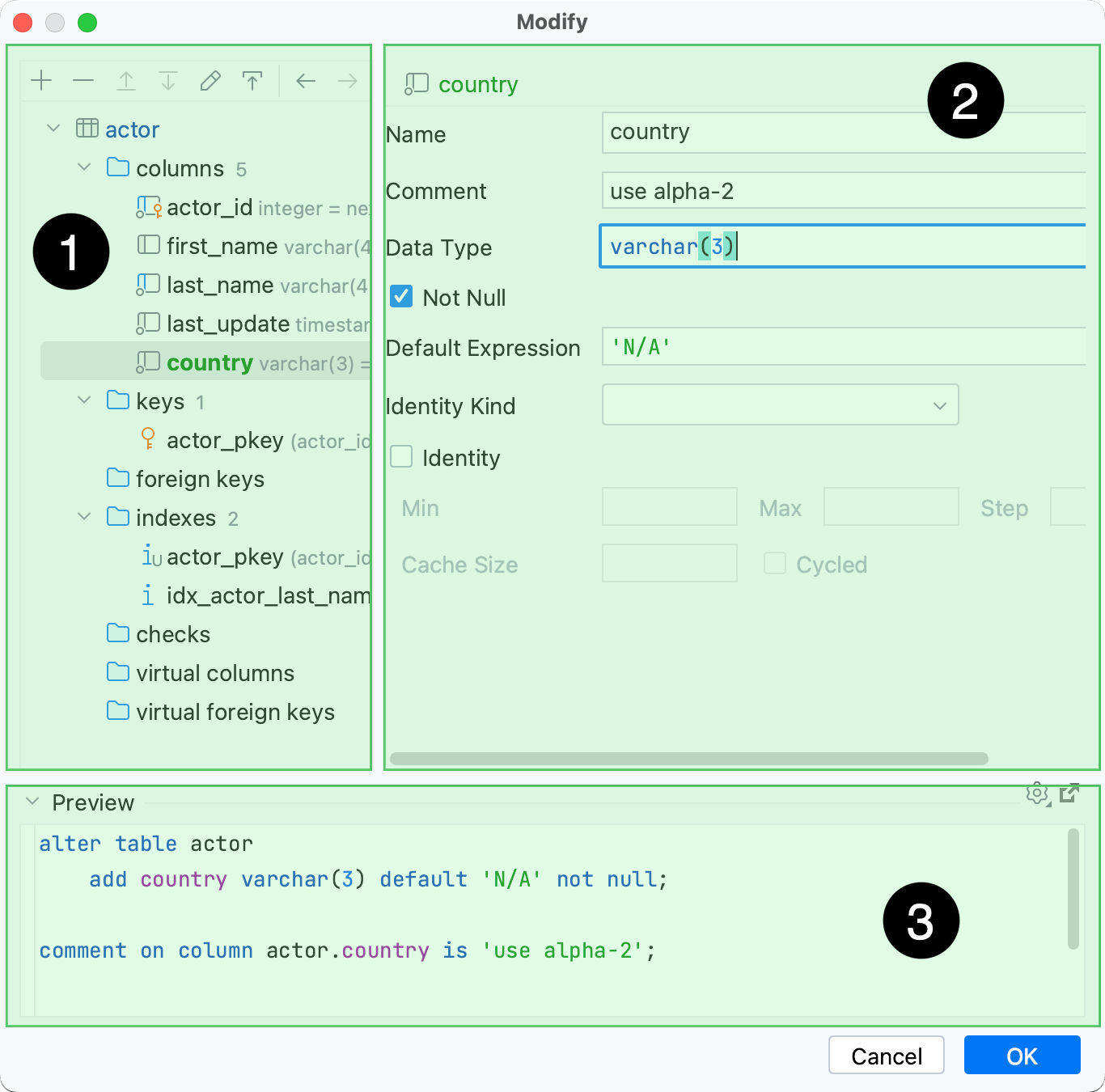Open generated SQL in editor via external icon
The image size is (1105, 1092).
[x=1070, y=794]
